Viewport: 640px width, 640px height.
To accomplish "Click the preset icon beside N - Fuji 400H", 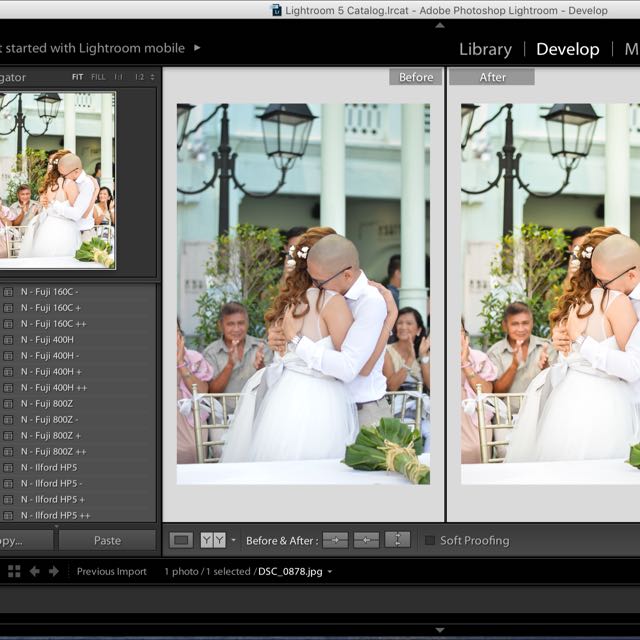I will [8, 340].
